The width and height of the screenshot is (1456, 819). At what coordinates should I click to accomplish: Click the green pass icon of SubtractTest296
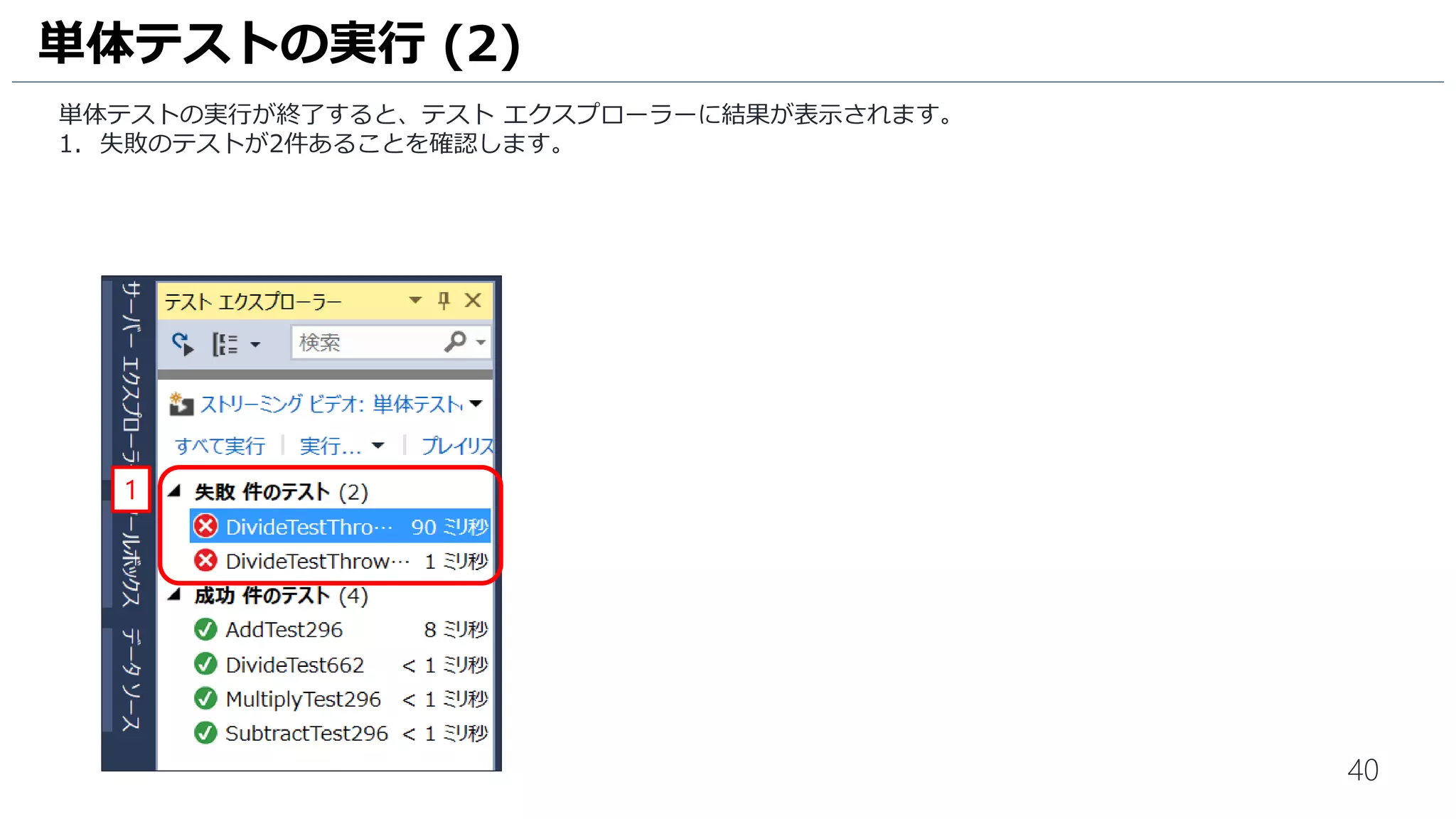205,732
